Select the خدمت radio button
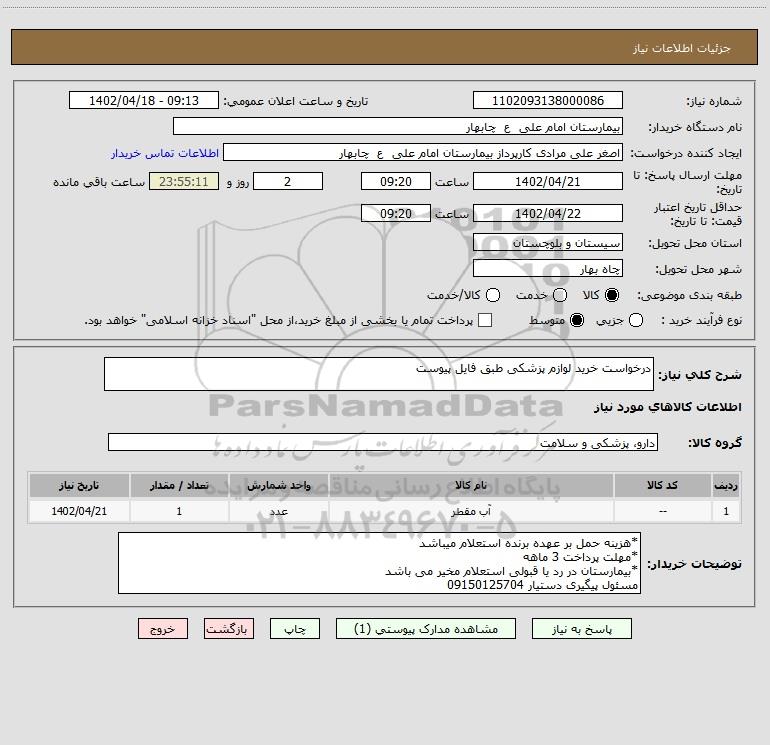 point(560,295)
